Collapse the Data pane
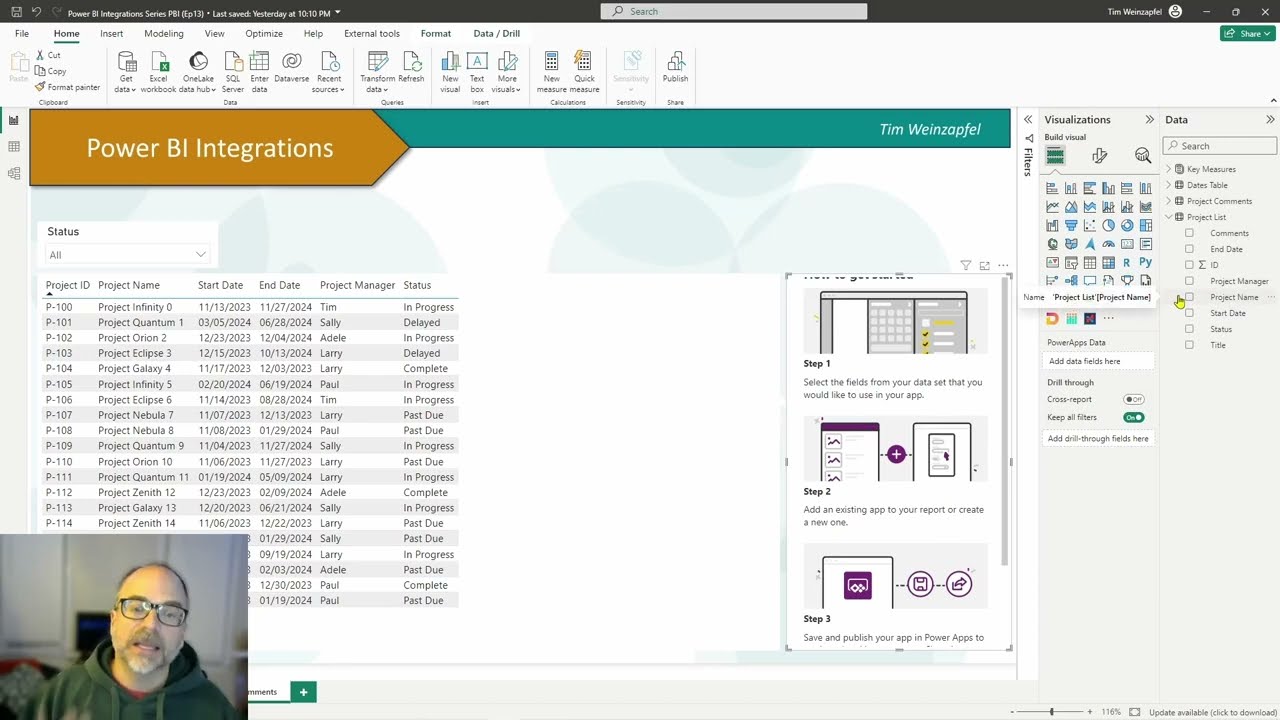Viewport: 1280px width, 720px height. coord(1270,120)
